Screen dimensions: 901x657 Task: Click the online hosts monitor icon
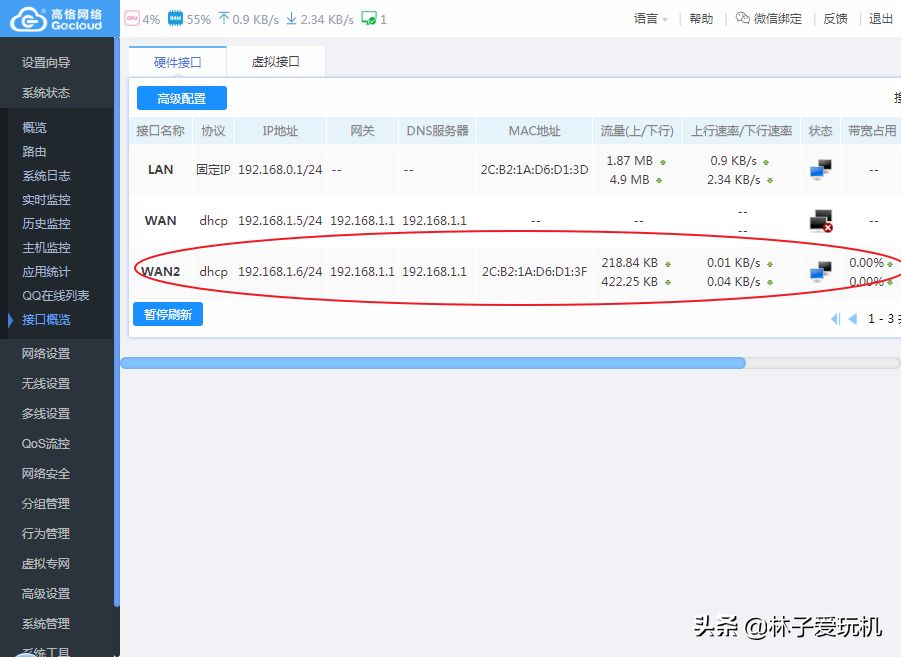368,18
